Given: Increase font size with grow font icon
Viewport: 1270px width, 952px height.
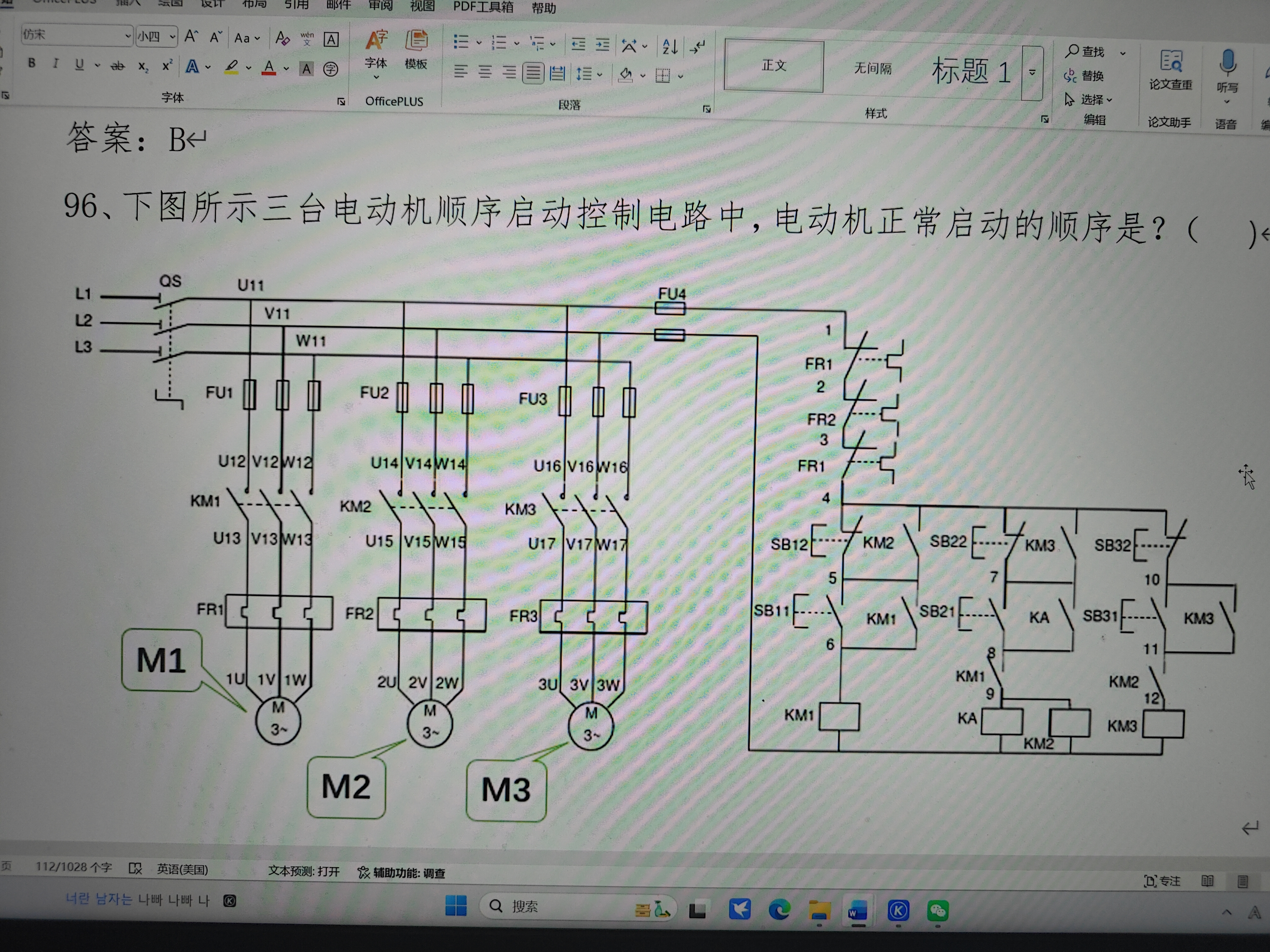Looking at the screenshot, I should click(191, 37).
